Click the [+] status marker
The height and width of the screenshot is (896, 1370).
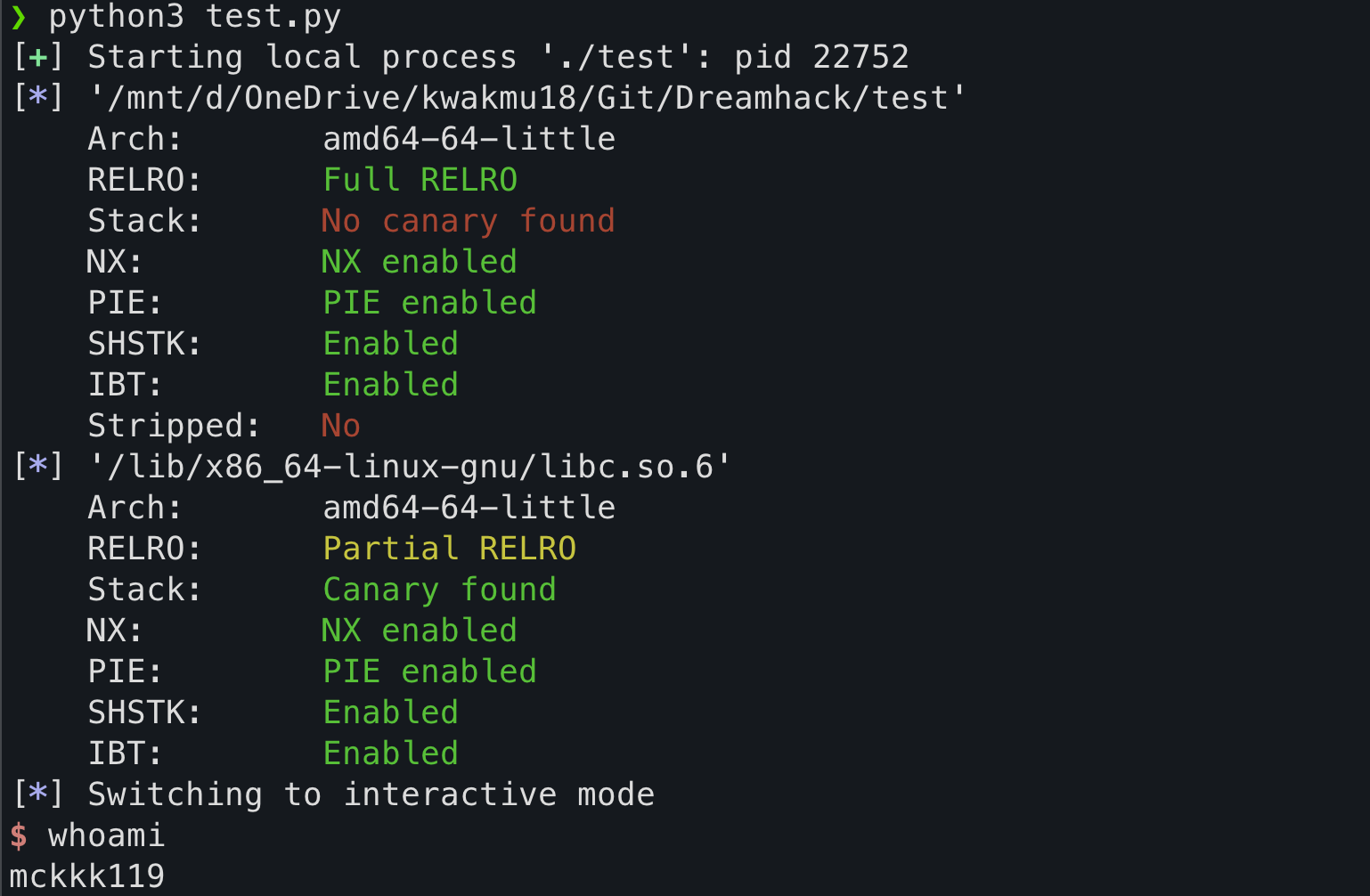pyautogui.click(x=38, y=57)
